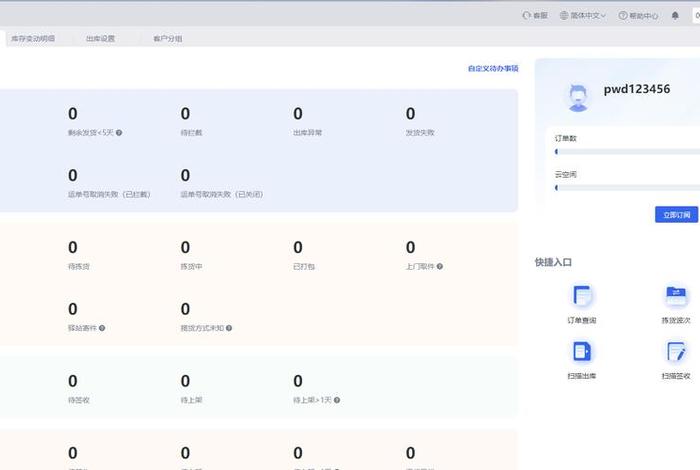Click the help icon beside 驿站寄件
The image size is (700, 470).
pyautogui.click(x=102, y=328)
